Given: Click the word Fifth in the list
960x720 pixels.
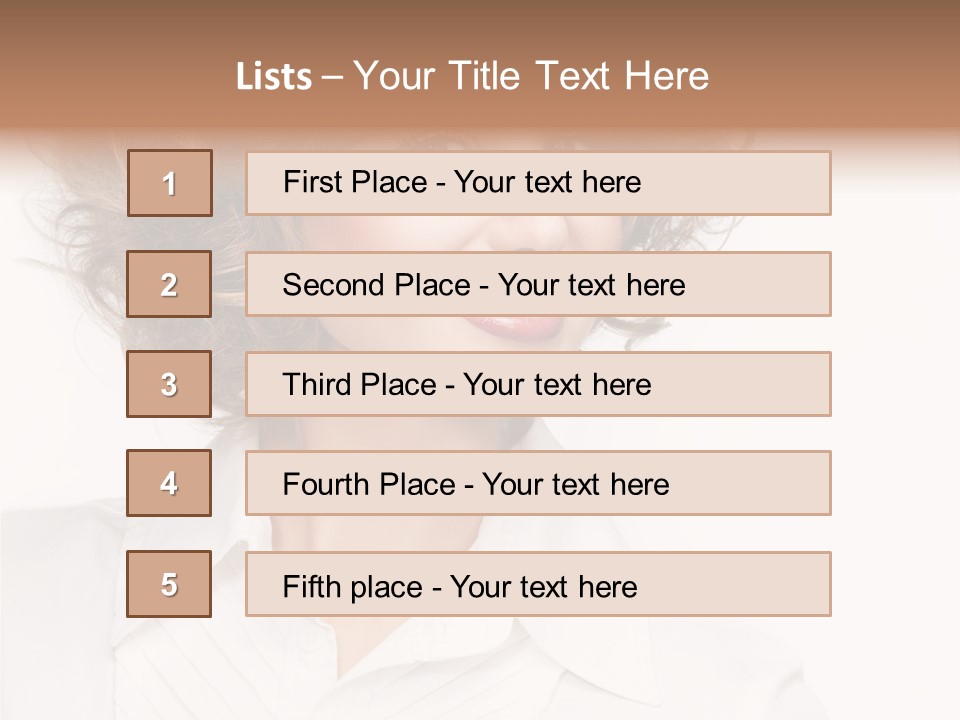Looking at the screenshot, I should click(x=312, y=586).
